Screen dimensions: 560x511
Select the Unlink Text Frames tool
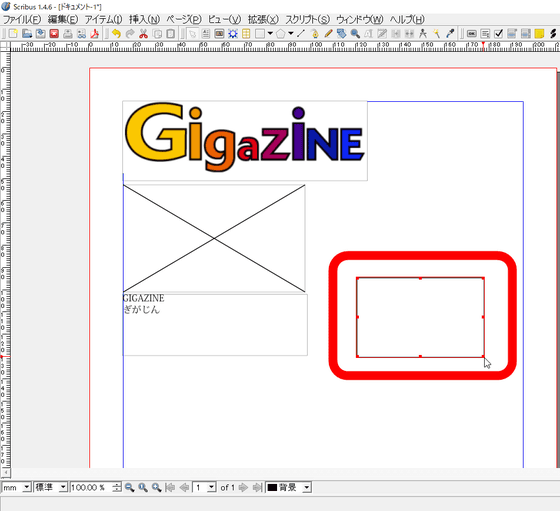coord(409,34)
